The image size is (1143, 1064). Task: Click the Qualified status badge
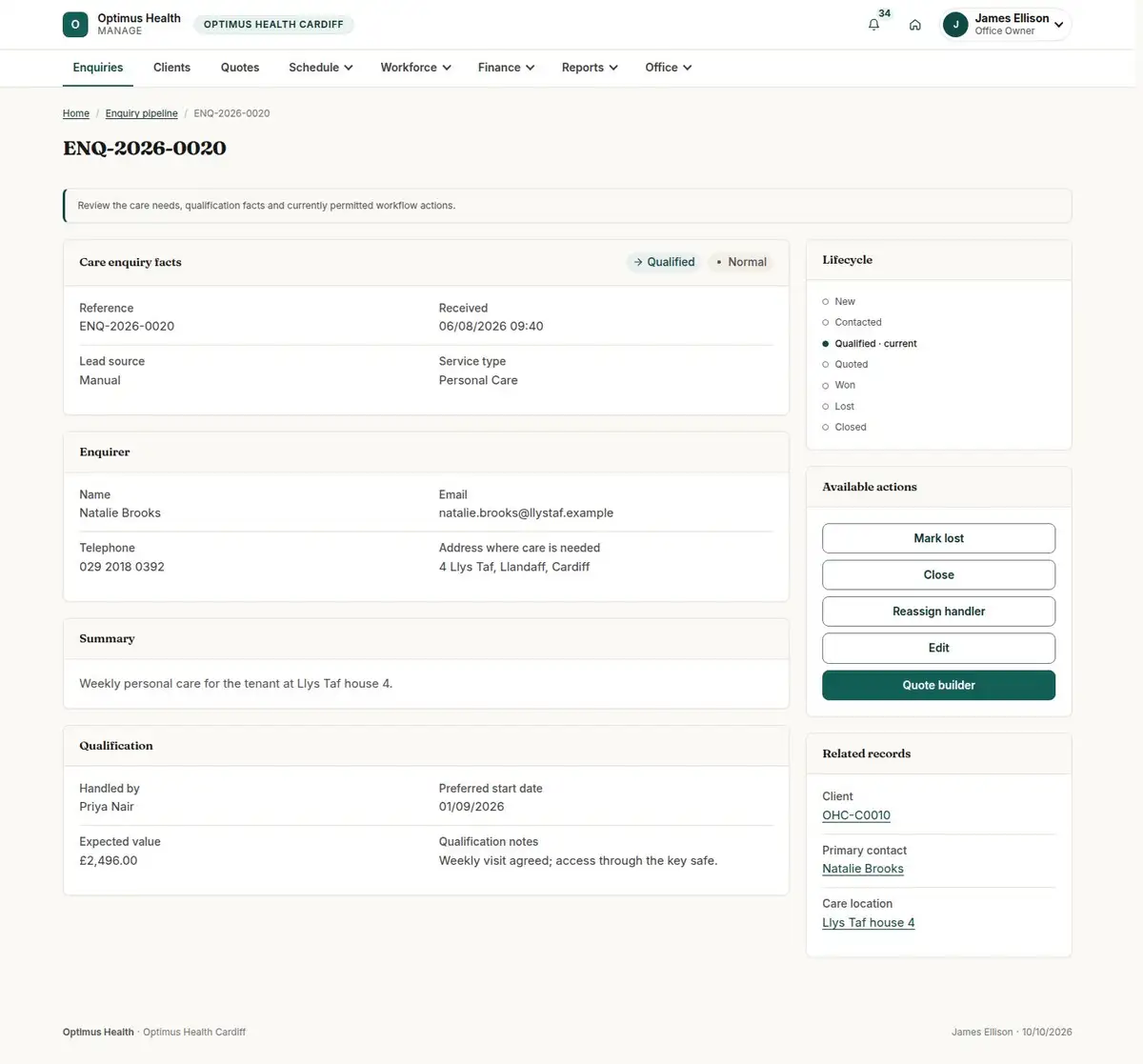664,262
